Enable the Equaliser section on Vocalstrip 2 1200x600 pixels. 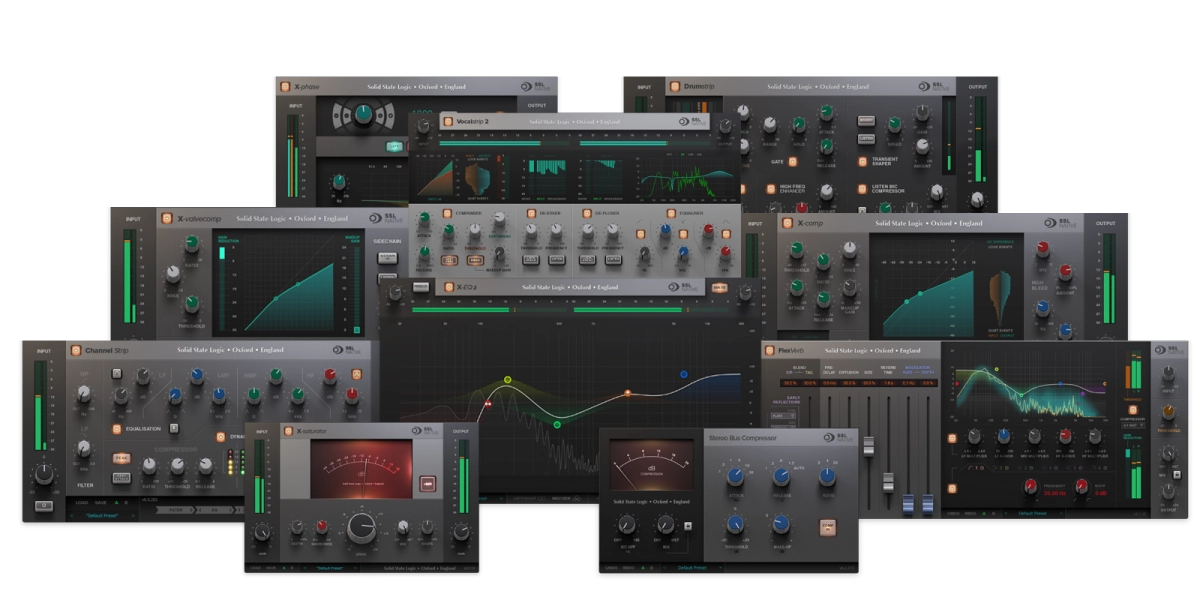tap(670, 212)
